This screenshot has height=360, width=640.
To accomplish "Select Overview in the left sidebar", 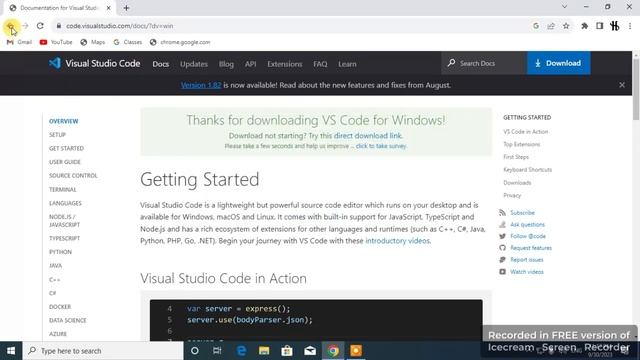I will [x=64, y=121].
